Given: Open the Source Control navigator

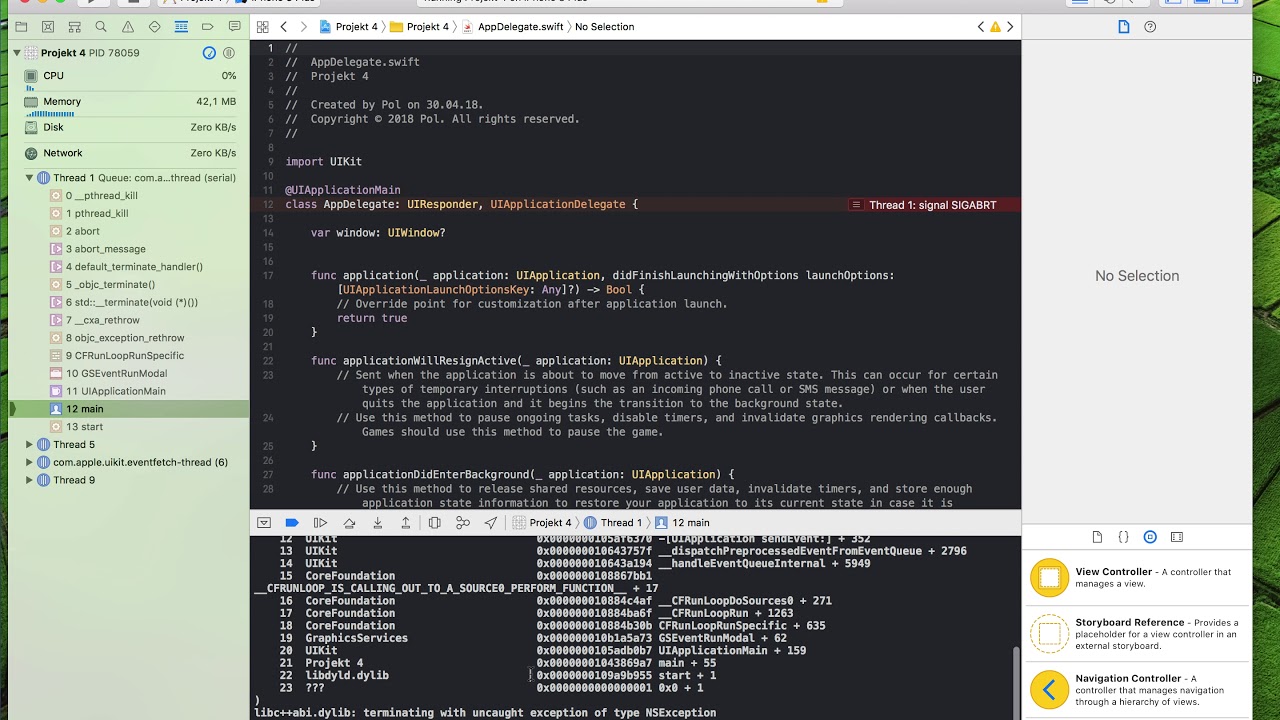Looking at the screenshot, I should coord(48,27).
